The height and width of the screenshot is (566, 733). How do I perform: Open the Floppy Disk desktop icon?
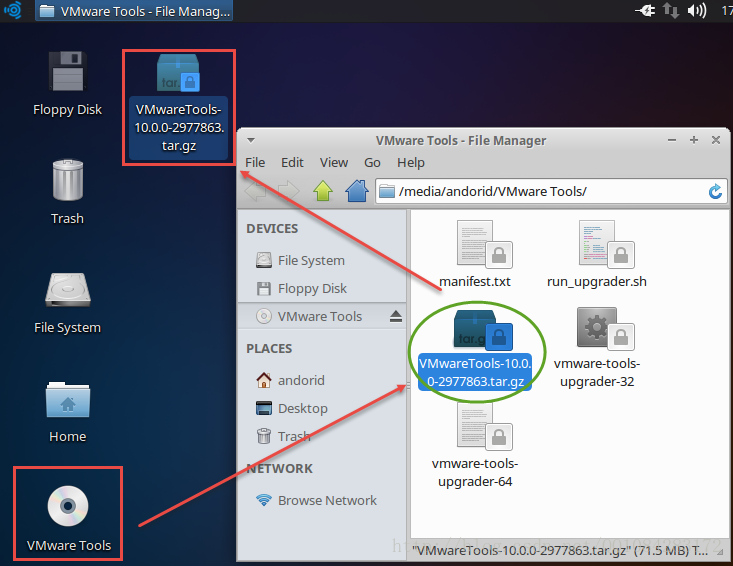68,84
